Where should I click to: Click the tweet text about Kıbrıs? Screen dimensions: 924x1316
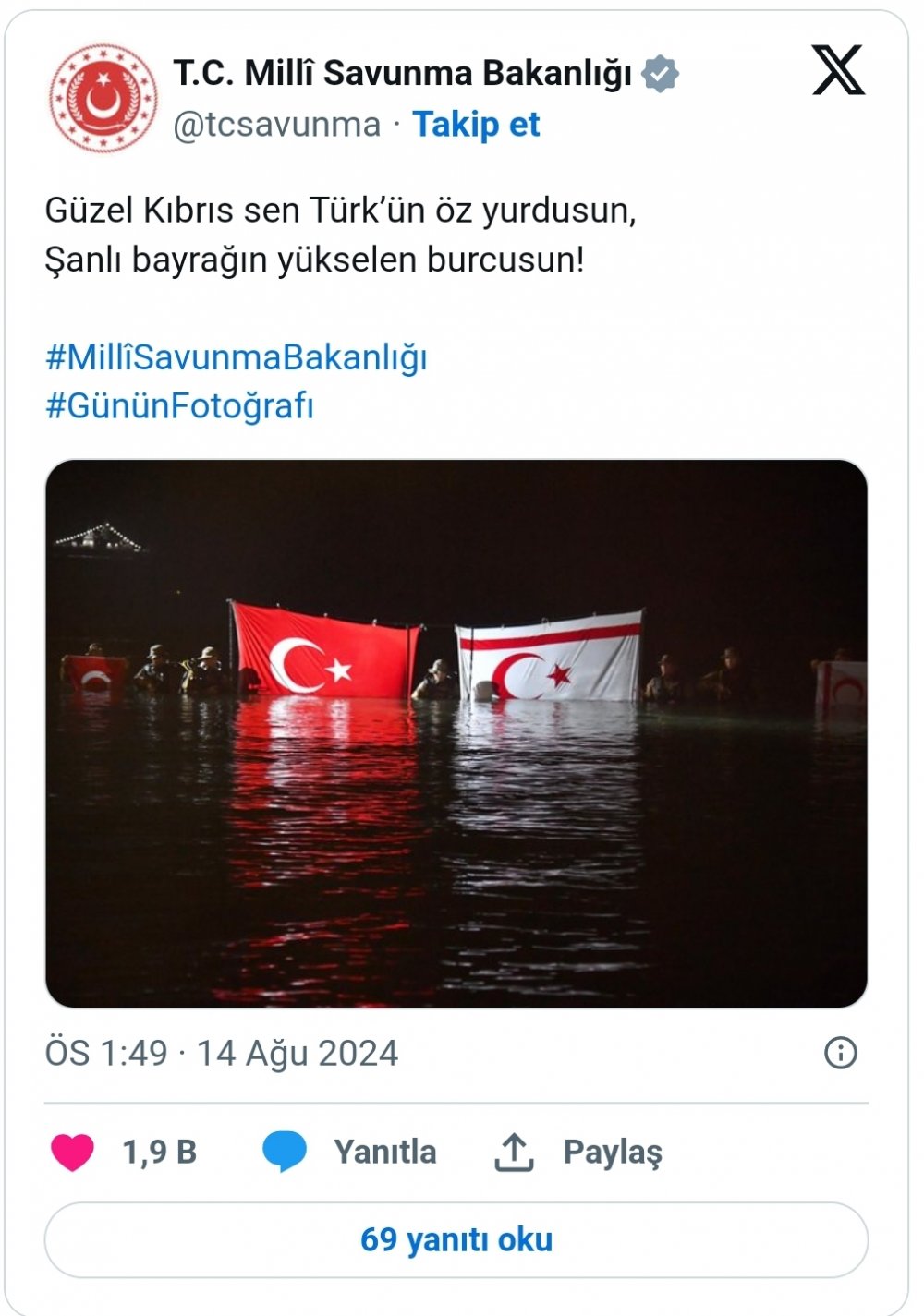pyautogui.click(x=341, y=235)
